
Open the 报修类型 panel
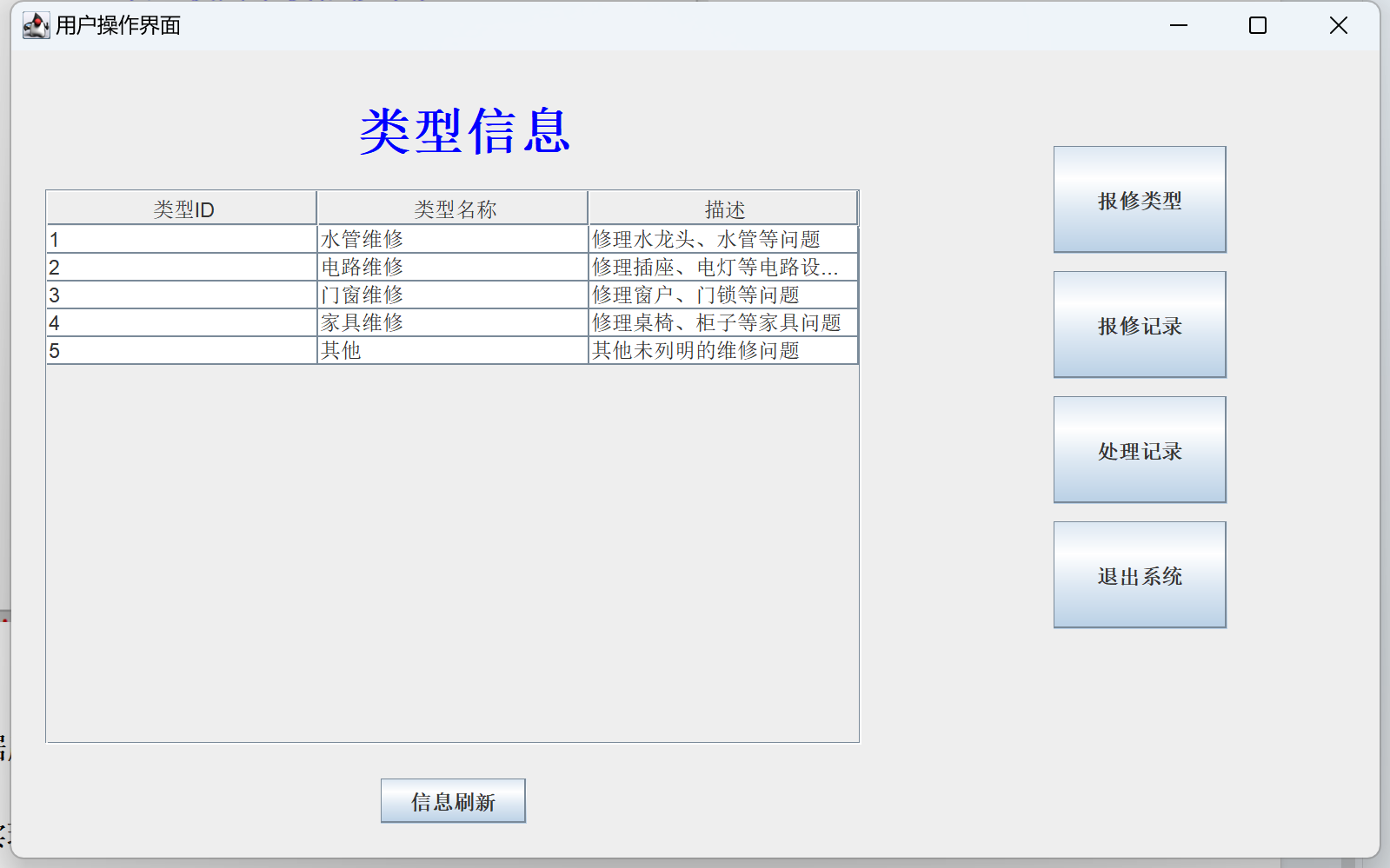[x=1139, y=200]
